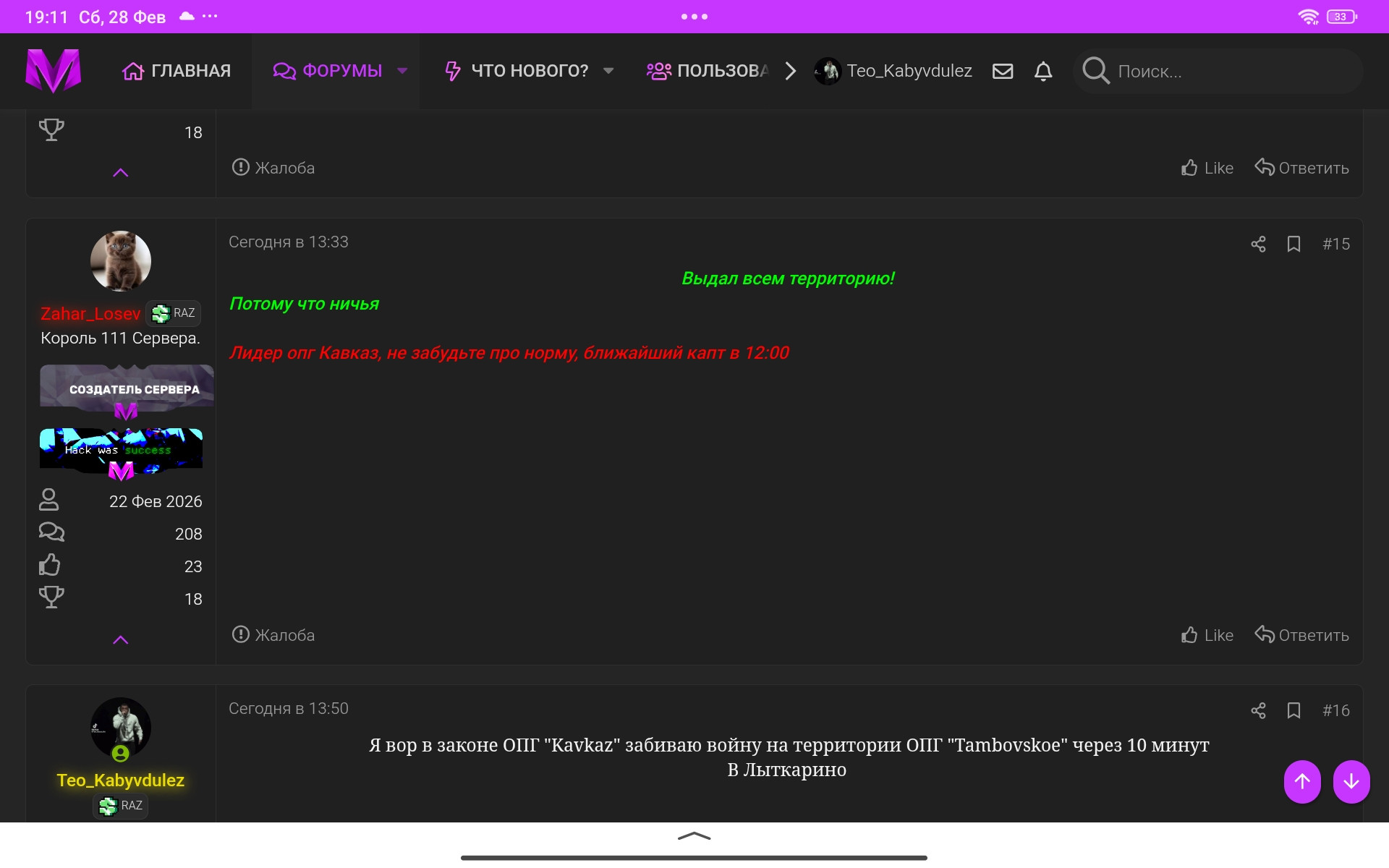Expand the Что нового dropdown arrow
Viewport: 1389px width, 868px height.
tap(608, 71)
